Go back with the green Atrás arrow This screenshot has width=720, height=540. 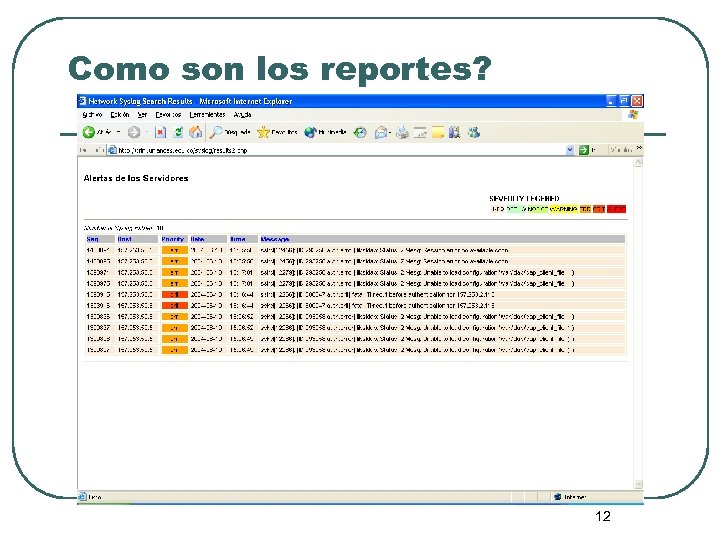click(89, 132)
